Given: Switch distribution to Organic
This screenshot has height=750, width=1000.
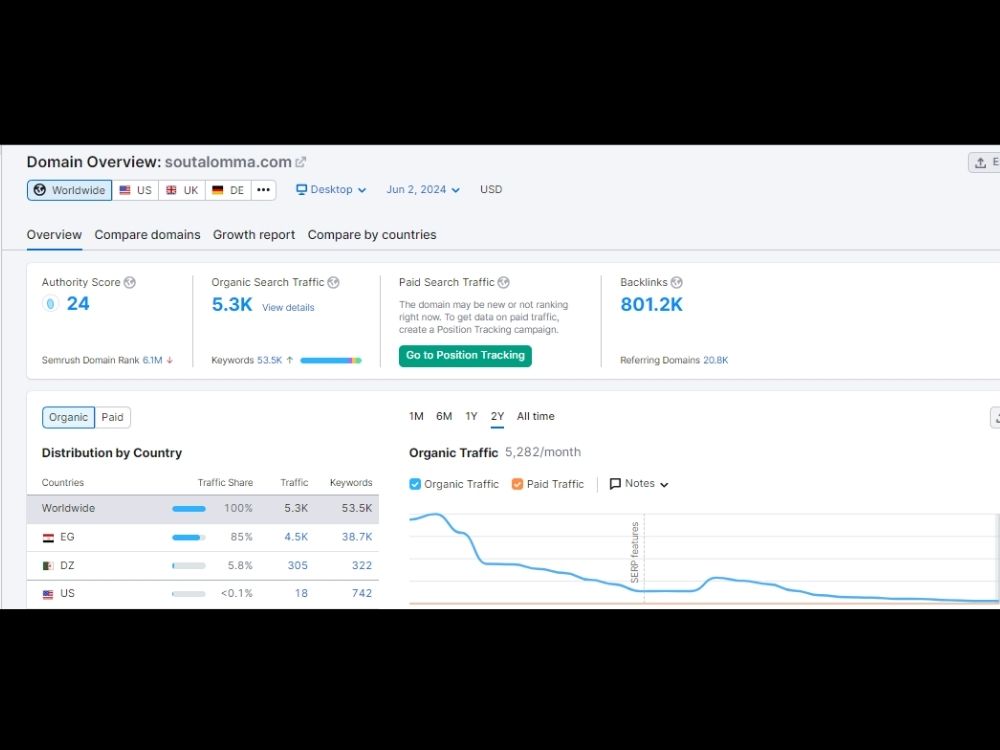Looking at the screenshot, I should click(x=68, y=417).
